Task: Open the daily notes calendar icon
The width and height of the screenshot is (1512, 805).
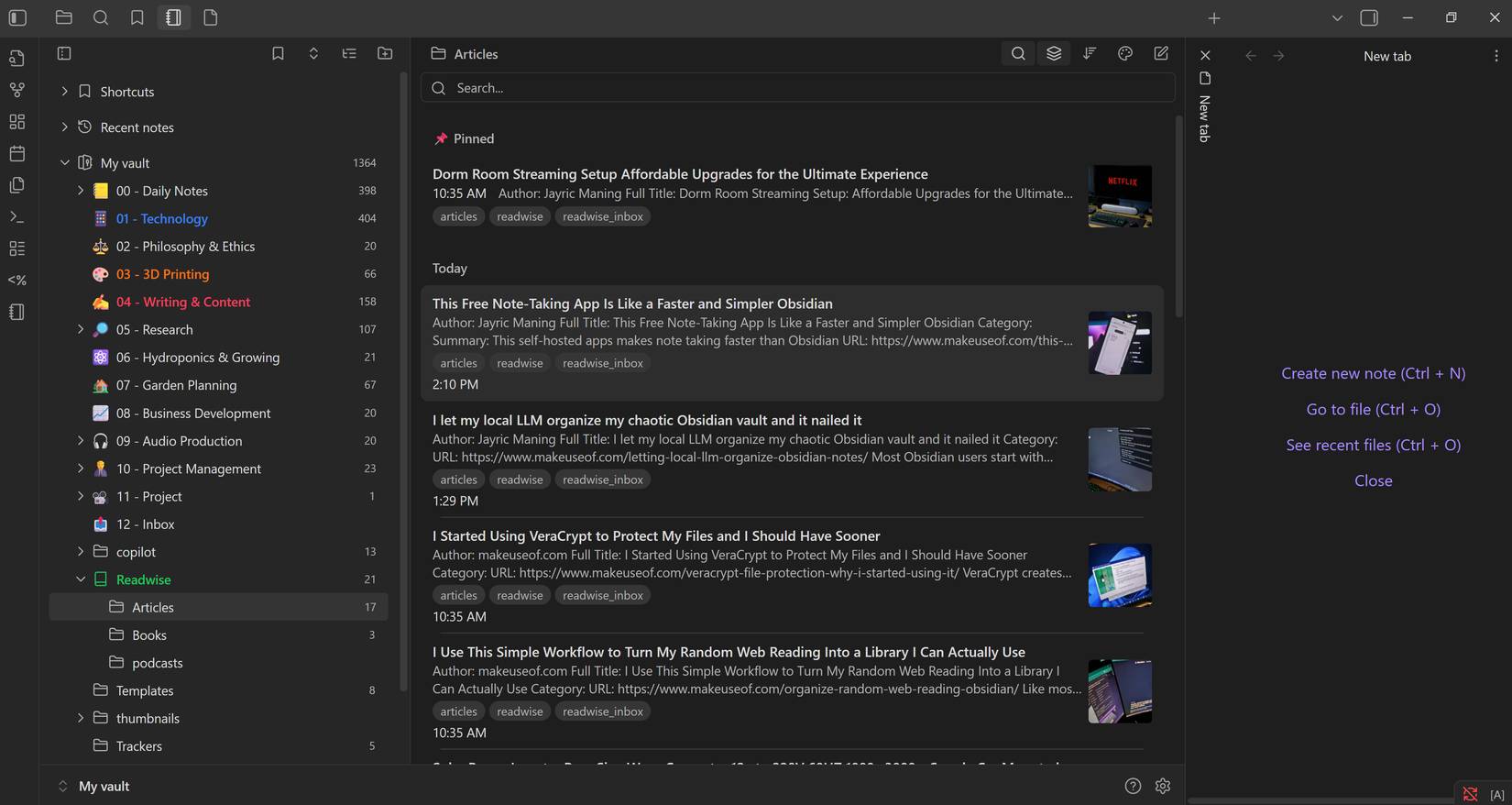Action: (x=16, y=153)
